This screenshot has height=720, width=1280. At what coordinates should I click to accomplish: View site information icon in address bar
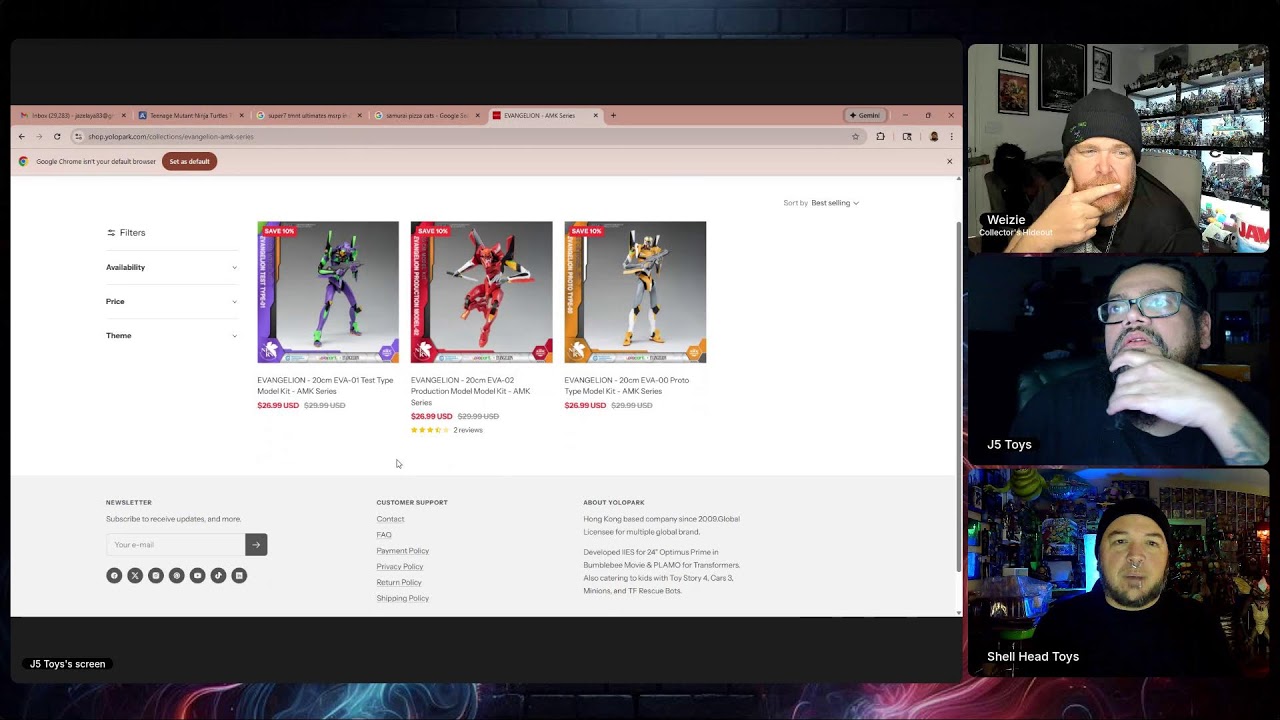(x=78, y=136)
